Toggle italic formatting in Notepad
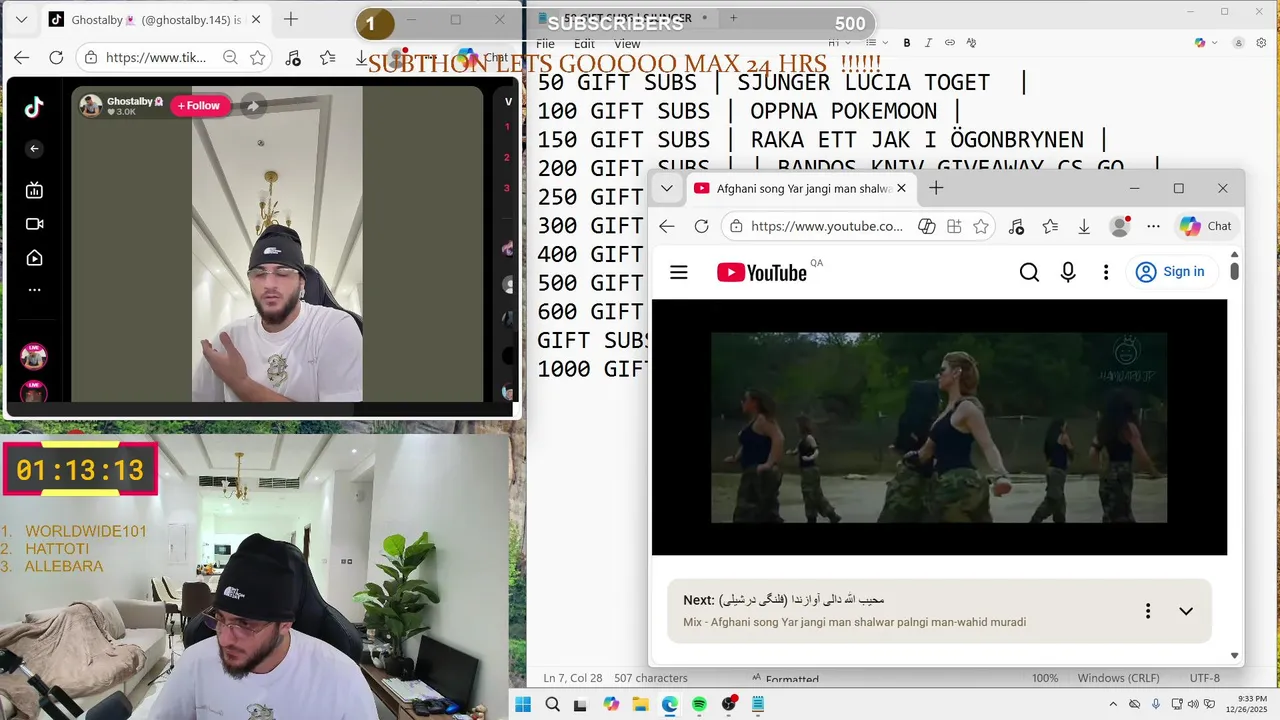Screen dimensions: 1280x720 tap(928, 43)
